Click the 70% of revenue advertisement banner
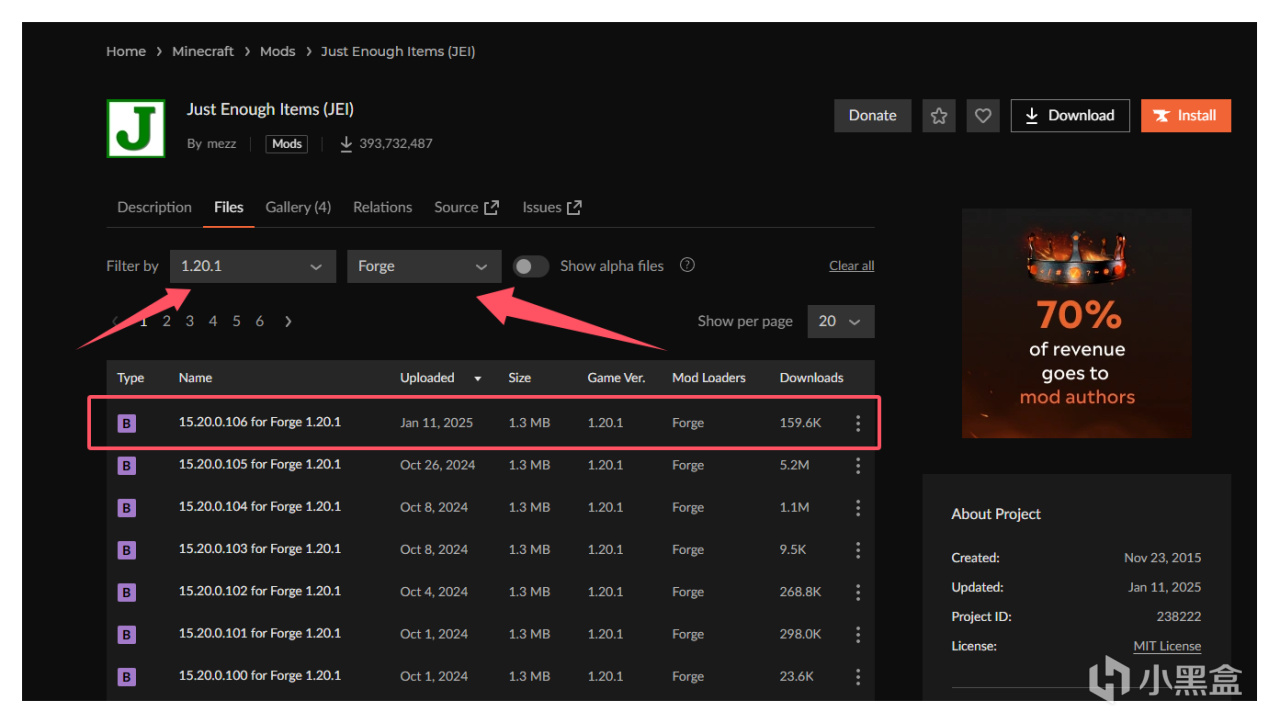1280x723 pixels. (x=1076, y=323)
